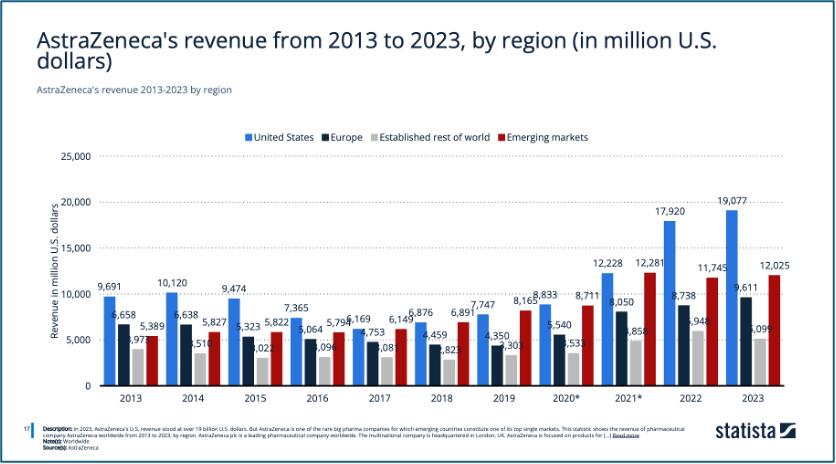Click the blue United States legend swatch
This screenshot has height=464, width=836.
(248, 138)
